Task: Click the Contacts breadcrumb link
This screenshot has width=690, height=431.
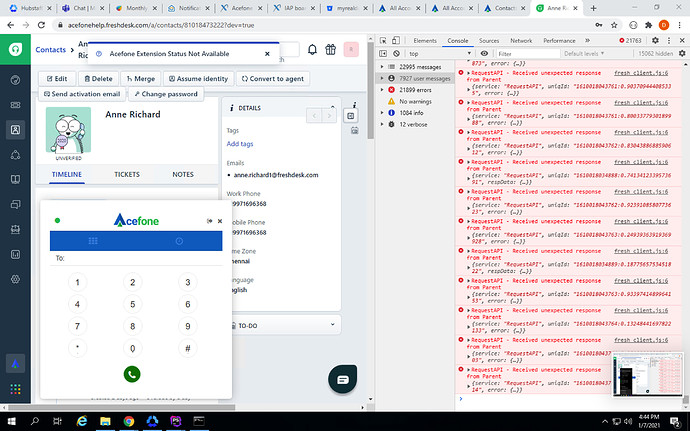Action: tap(51, 50)
